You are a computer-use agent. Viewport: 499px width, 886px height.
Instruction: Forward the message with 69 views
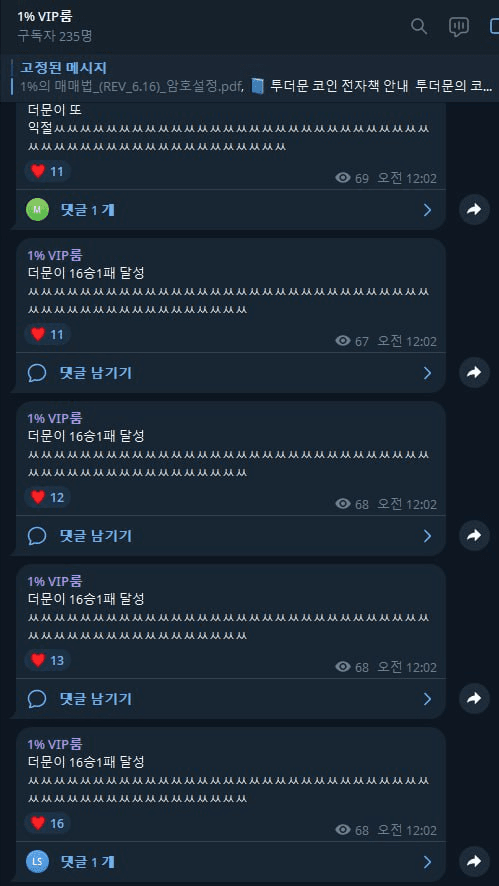click(474, 210)
